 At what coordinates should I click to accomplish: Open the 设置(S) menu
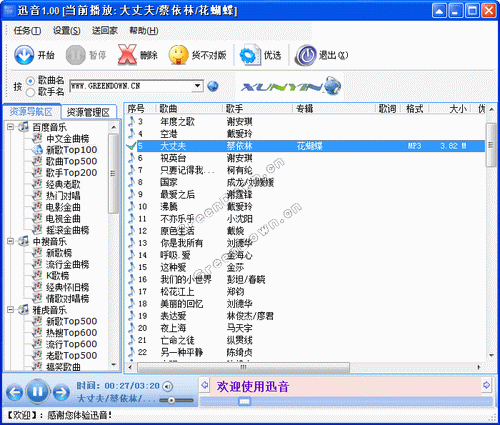[66, 31]
